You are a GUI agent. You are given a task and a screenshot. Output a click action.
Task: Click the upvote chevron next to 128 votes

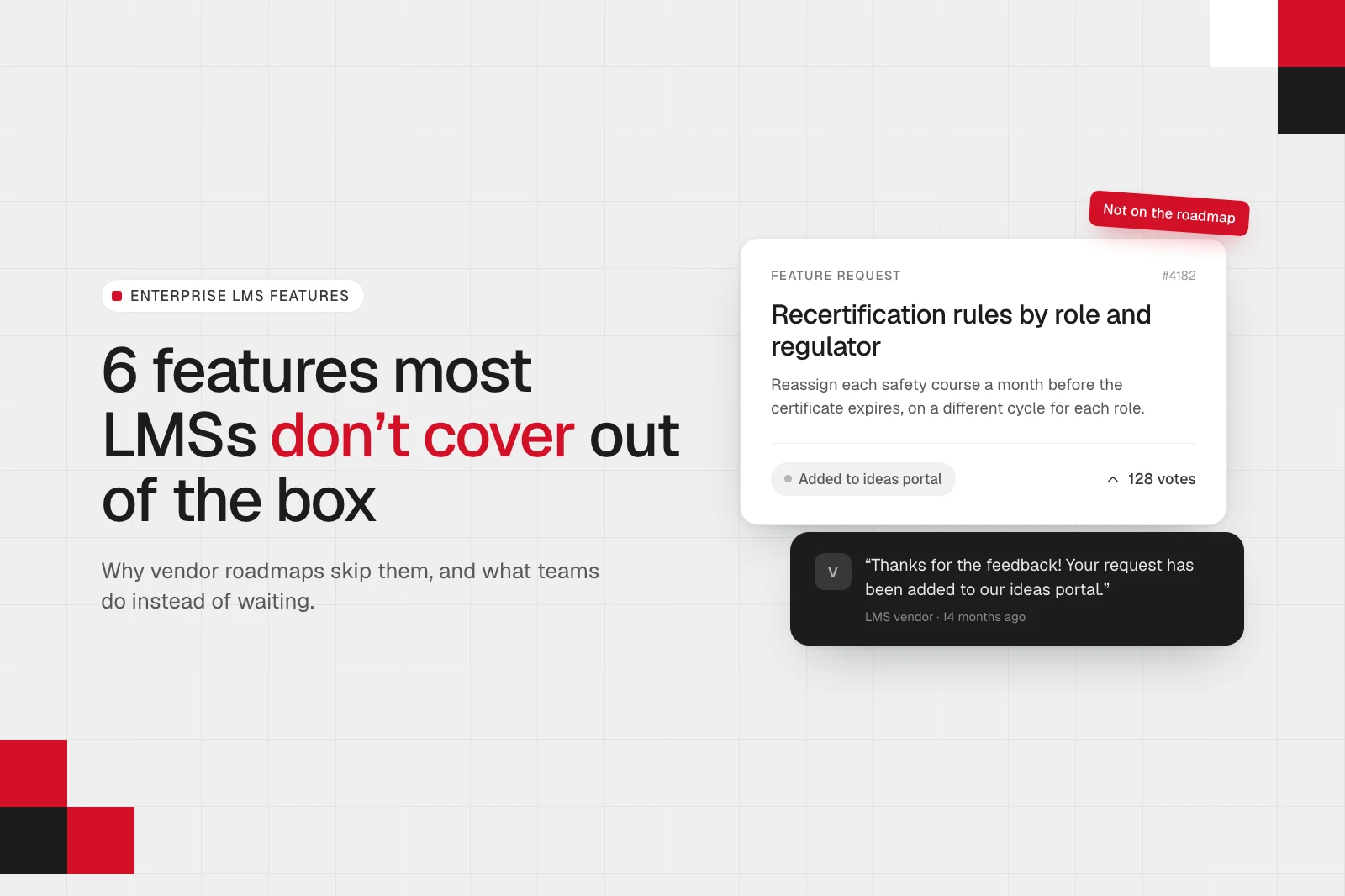tap(1112, 479)
